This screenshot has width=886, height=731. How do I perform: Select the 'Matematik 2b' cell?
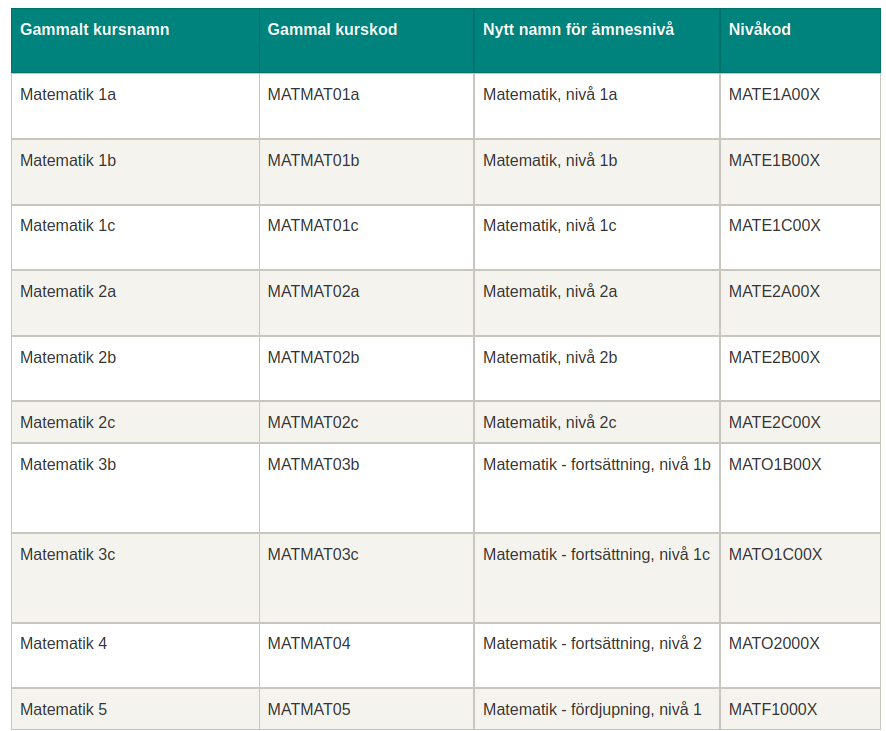coord(68,358)
